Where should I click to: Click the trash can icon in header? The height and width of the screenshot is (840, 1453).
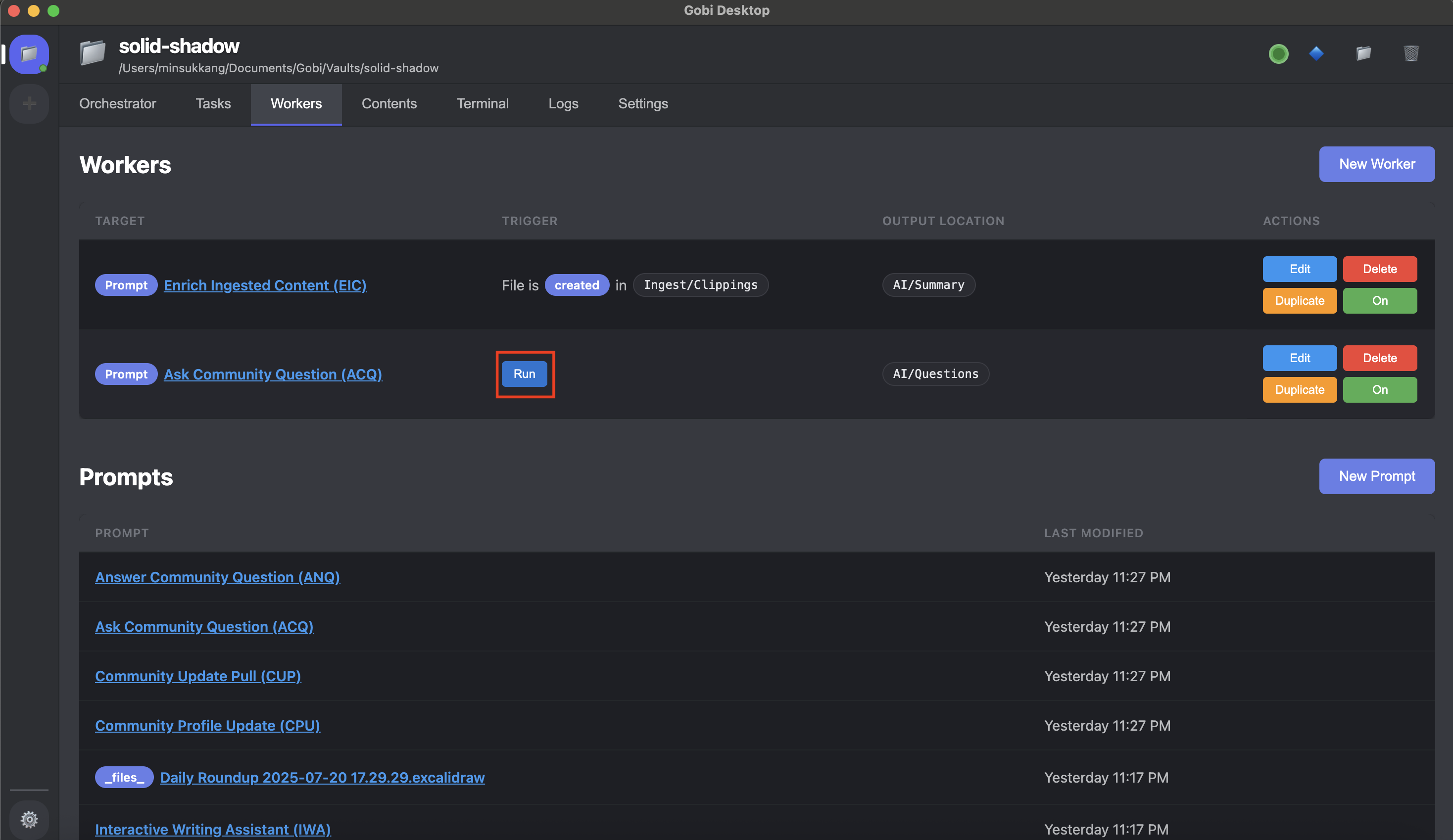point(1410,53)
